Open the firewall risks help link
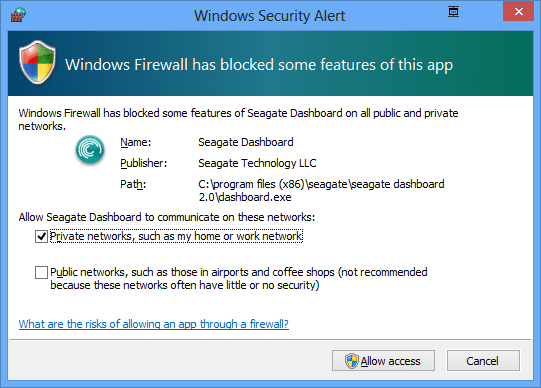 pos(154,324)
